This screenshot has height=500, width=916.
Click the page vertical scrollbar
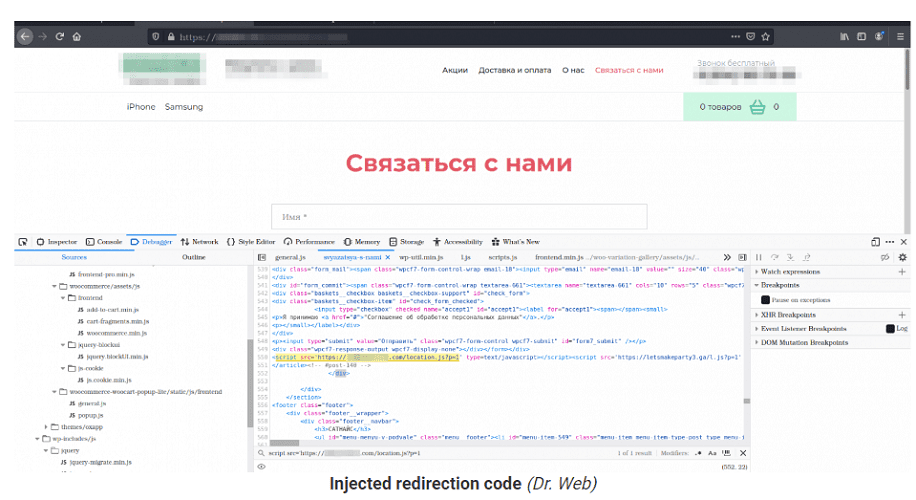coord(907,69)
